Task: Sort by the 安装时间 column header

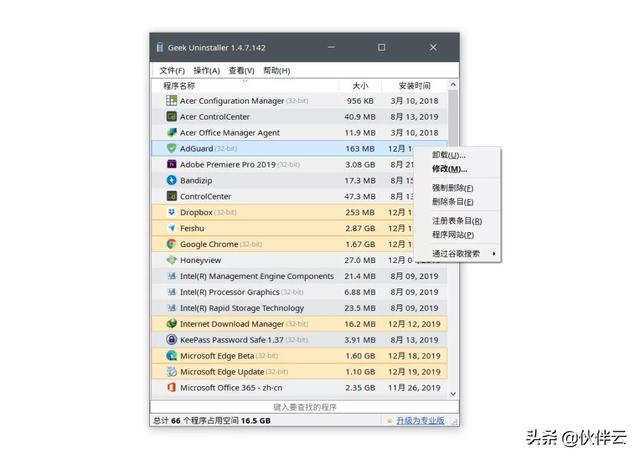Action: [414, 86]
